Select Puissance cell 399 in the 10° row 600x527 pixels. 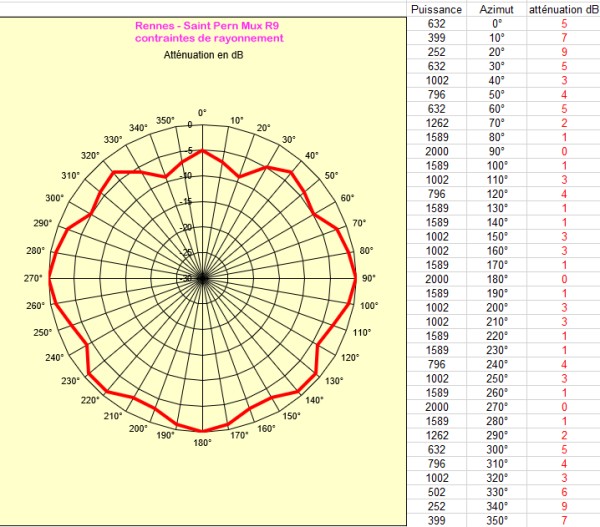pyautogui.click(x=437, y=38)
